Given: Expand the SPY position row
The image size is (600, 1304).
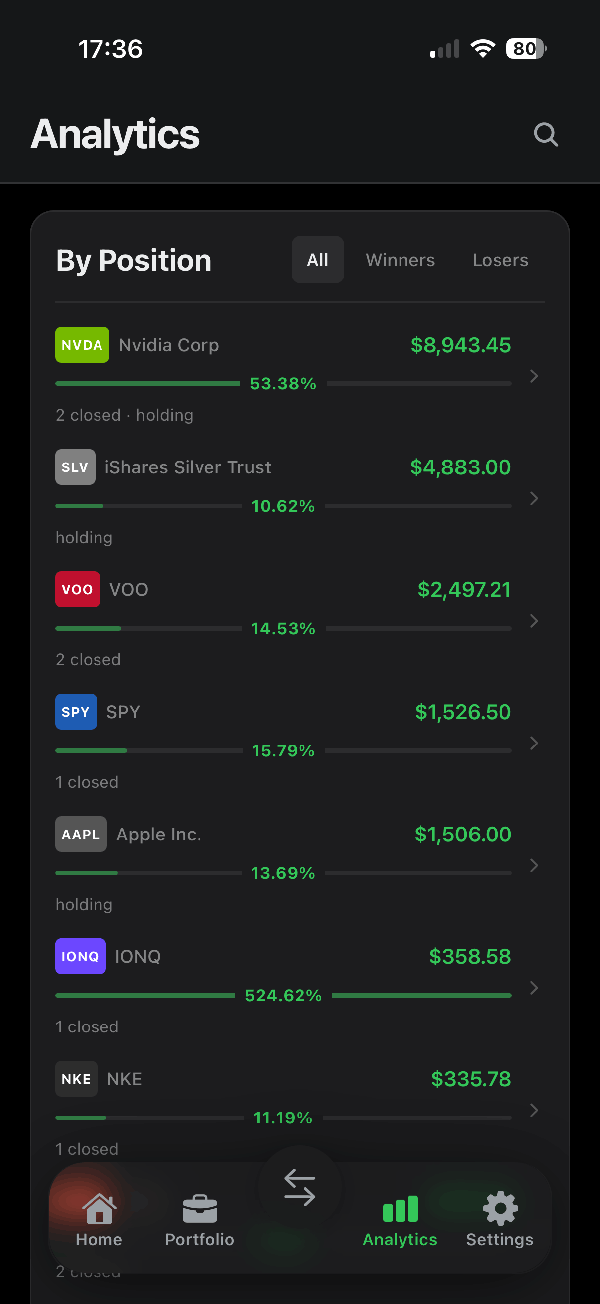Looking at the screenshot, I should click(x=533, y=743).
